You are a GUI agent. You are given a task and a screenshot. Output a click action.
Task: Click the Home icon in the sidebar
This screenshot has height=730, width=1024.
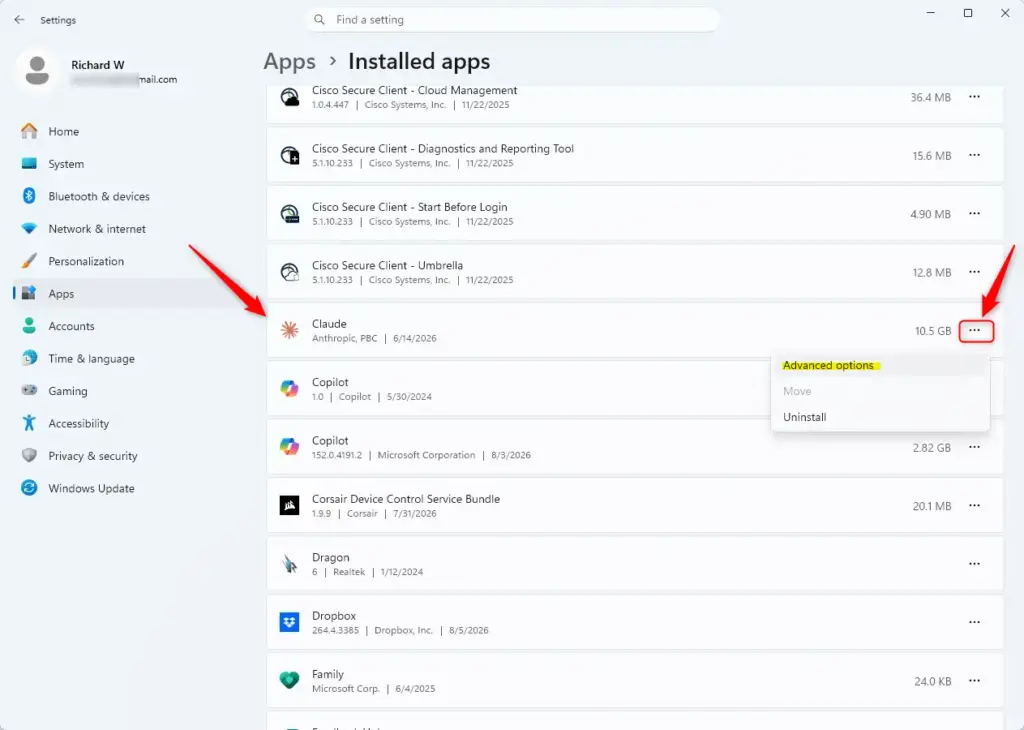[x=29, y=131]
